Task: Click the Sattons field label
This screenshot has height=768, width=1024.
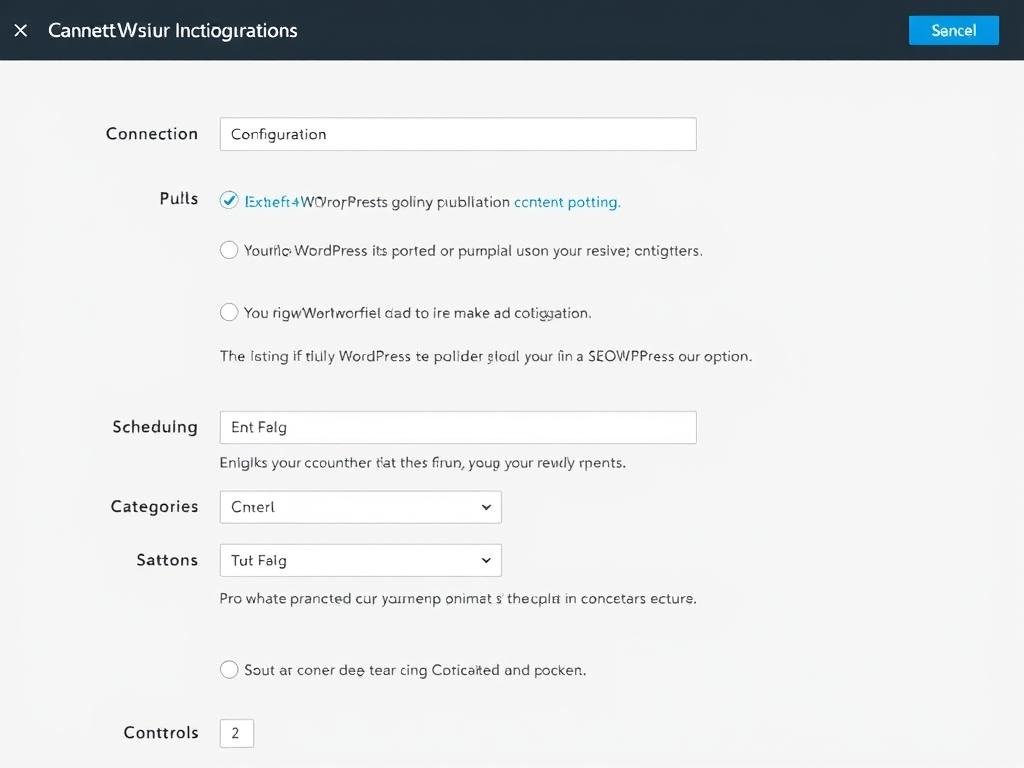Action: coord(167,560)
